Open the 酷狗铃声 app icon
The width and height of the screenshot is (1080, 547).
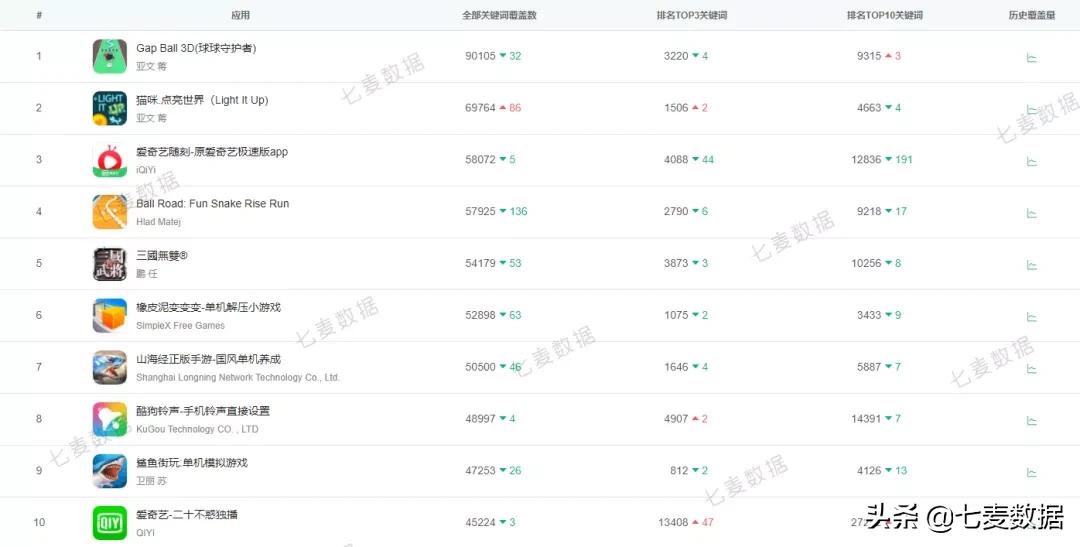[110, 420]
